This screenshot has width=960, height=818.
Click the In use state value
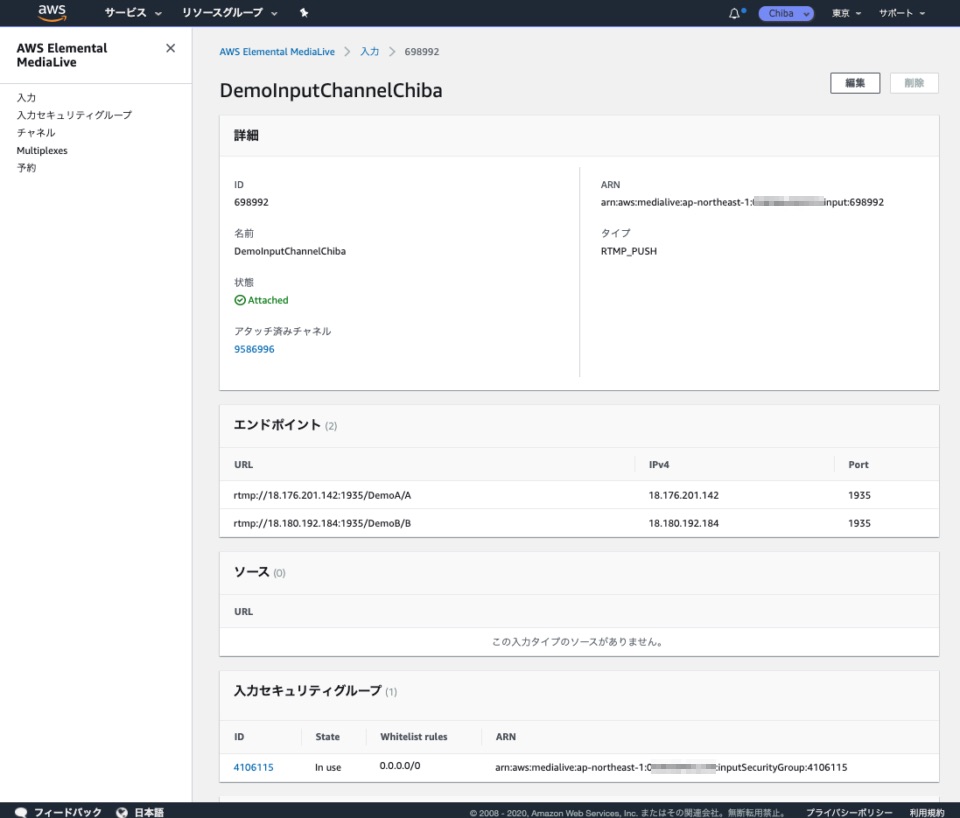pos(328,767)
